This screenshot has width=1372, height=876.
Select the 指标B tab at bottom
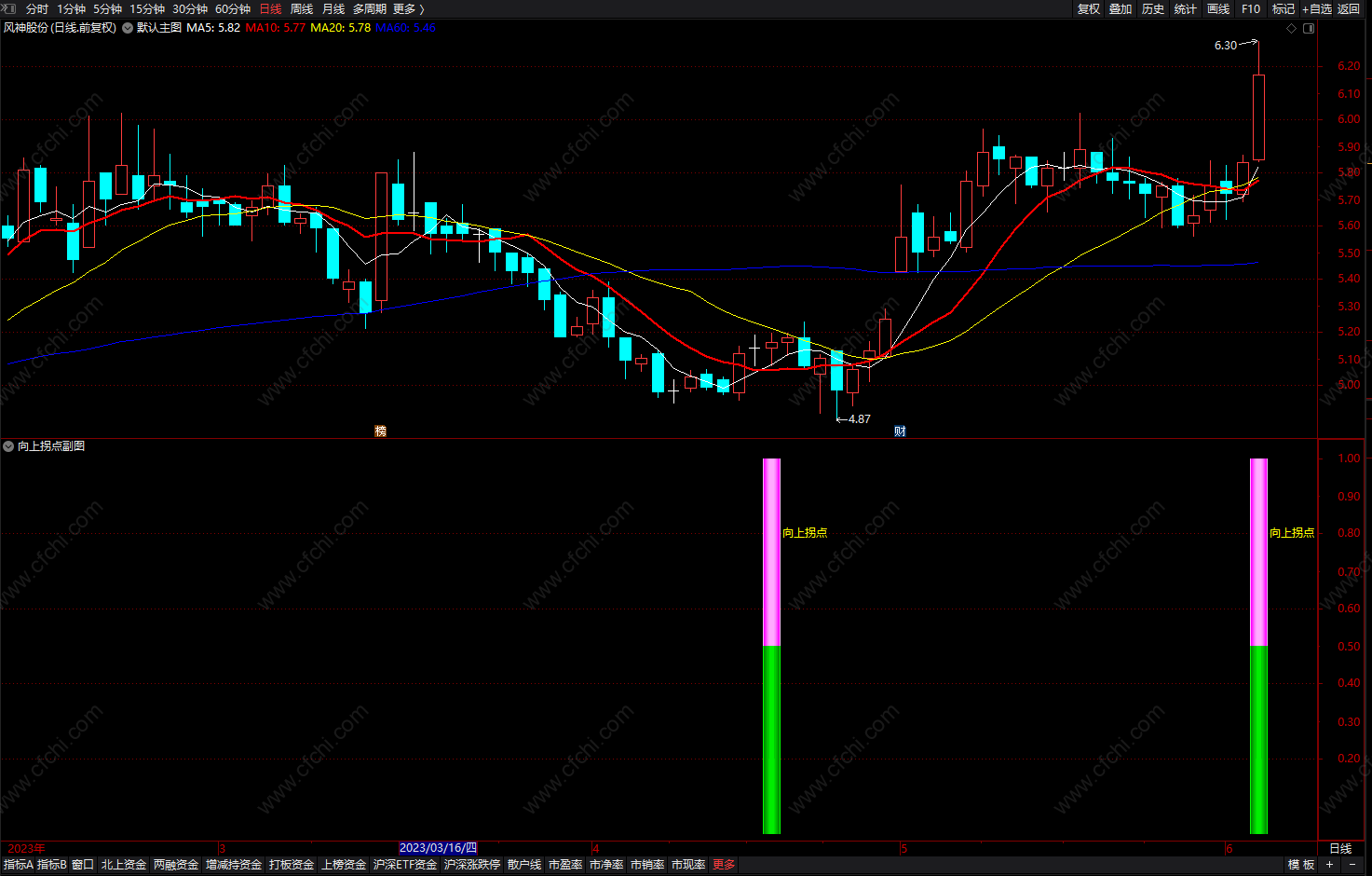(x=52, y=865)
